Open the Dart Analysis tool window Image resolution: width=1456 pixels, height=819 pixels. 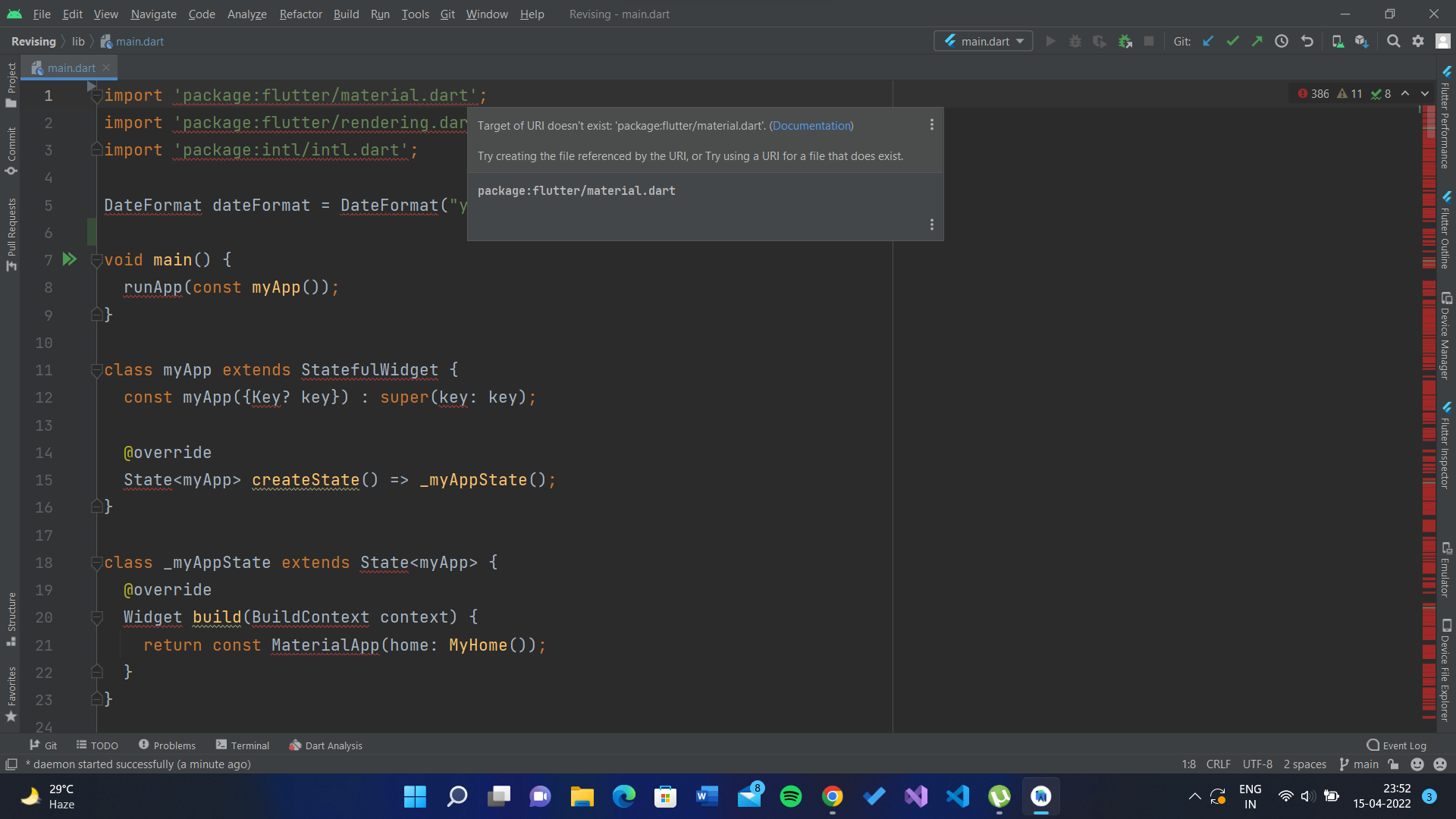pyautogui.click(x=326, y=745)
